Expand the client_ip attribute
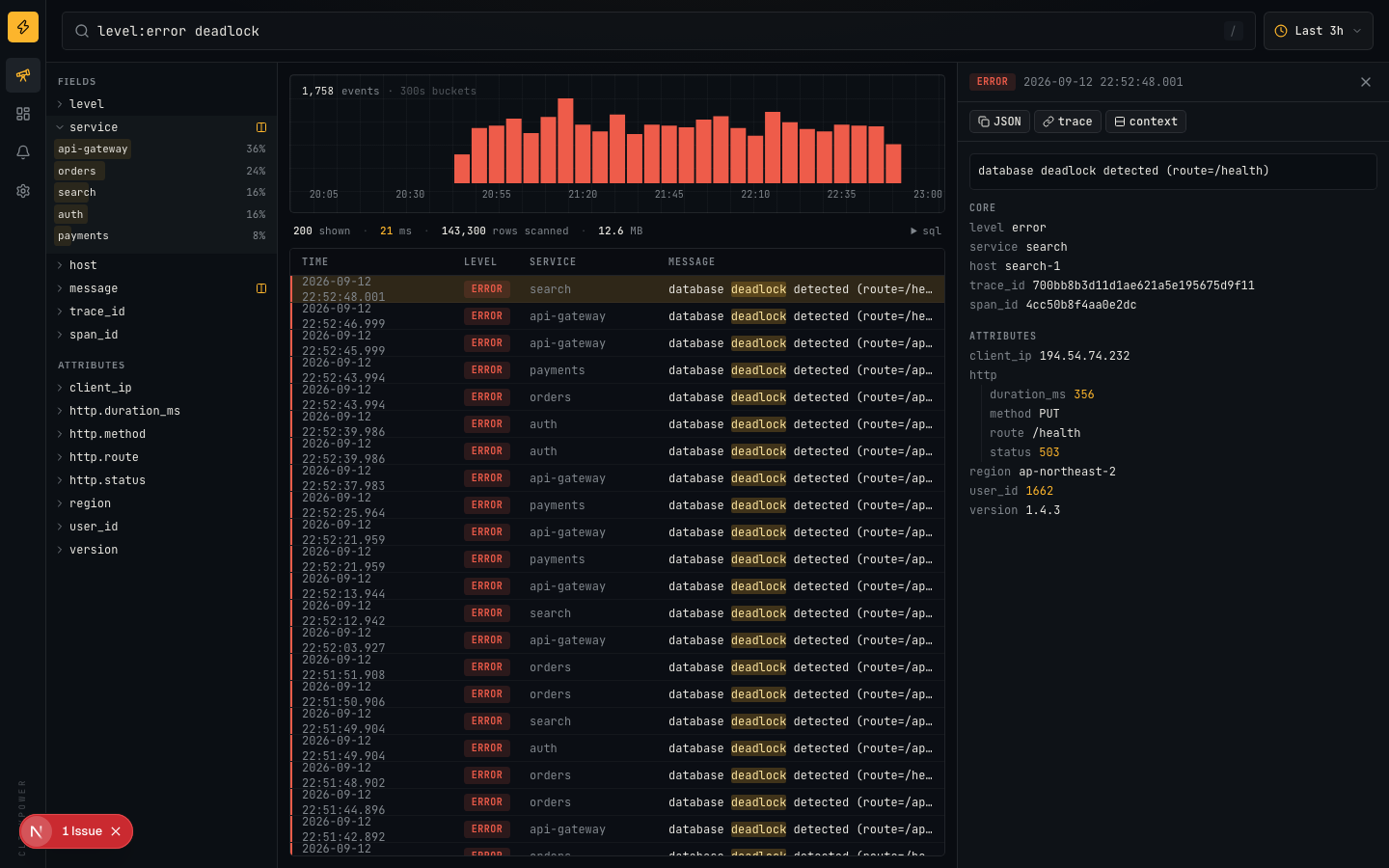This screenshot has height=868, width=1389. 162,388
